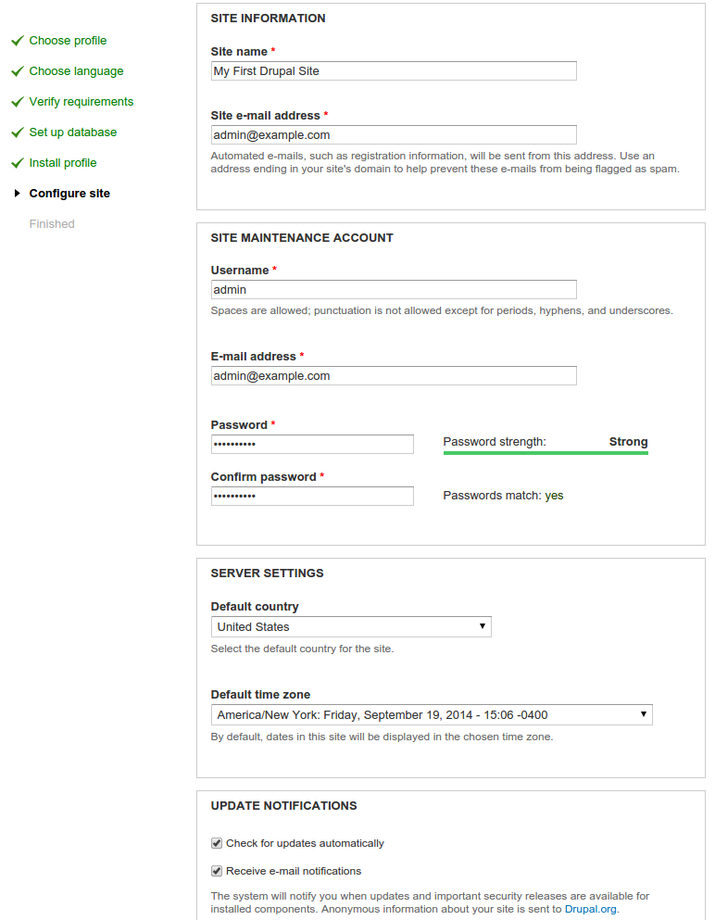Click the Choose profile checkmark icon
715x920 pixels.
point(17,41)
